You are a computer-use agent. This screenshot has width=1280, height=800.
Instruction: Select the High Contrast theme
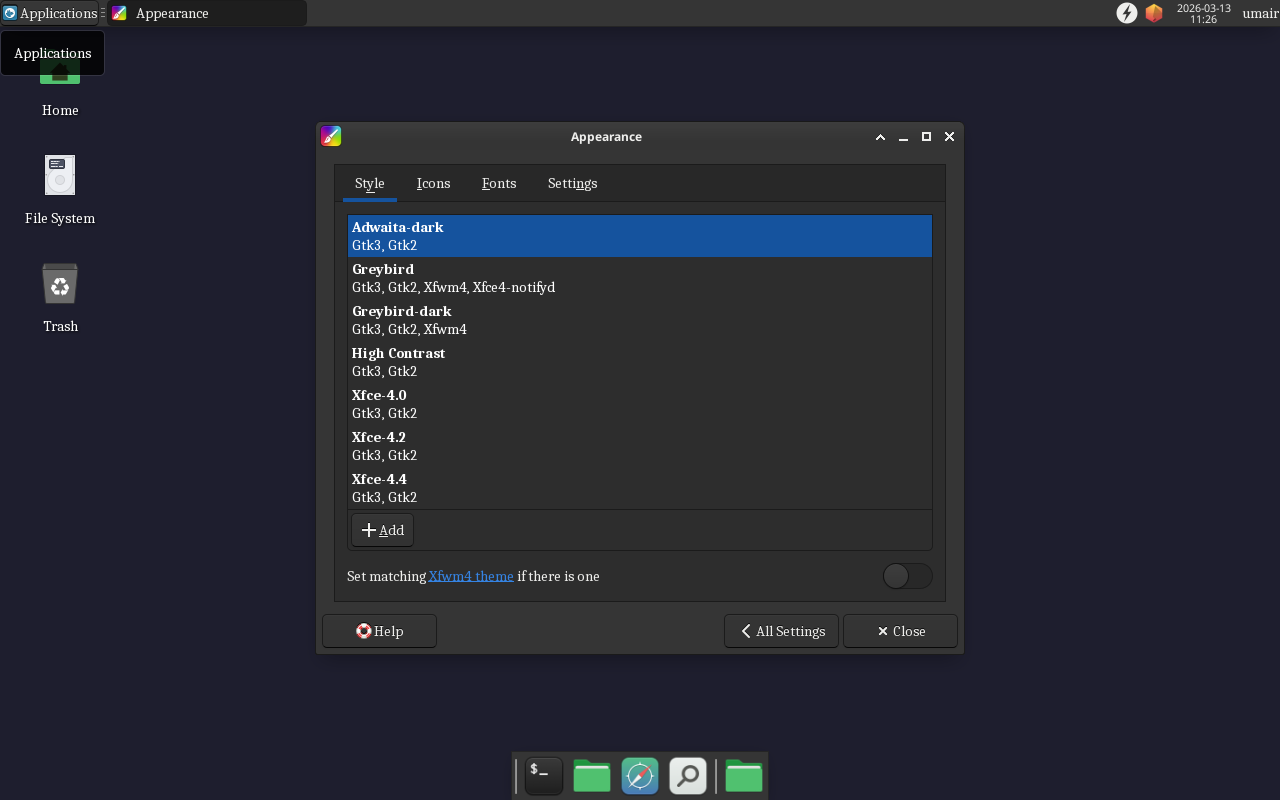[x=640, y=362]
